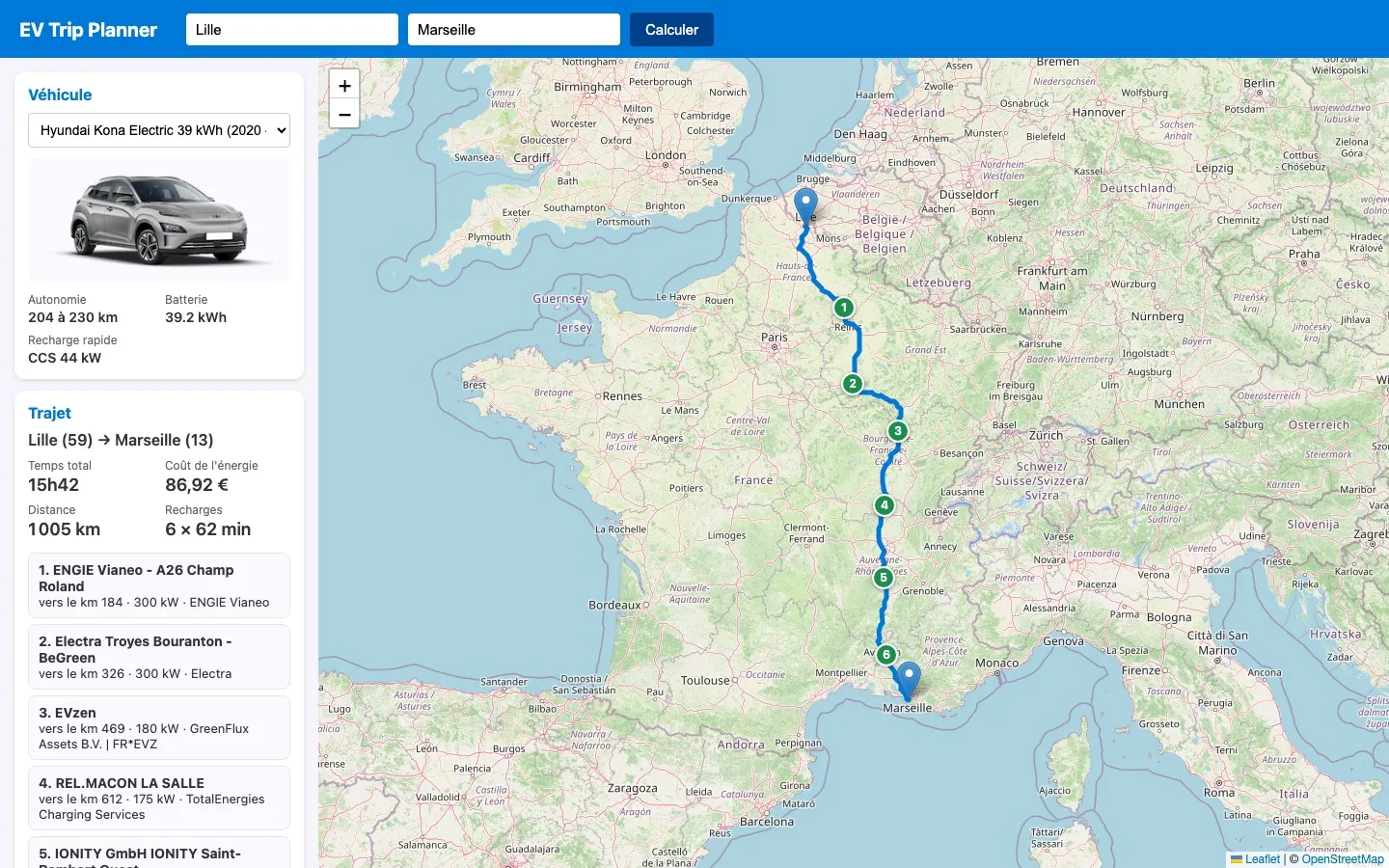Select stop ENGIE Vianeo - A26 Champ Roland
Viewport: 1389px width, 868px height.
[159, 585]
